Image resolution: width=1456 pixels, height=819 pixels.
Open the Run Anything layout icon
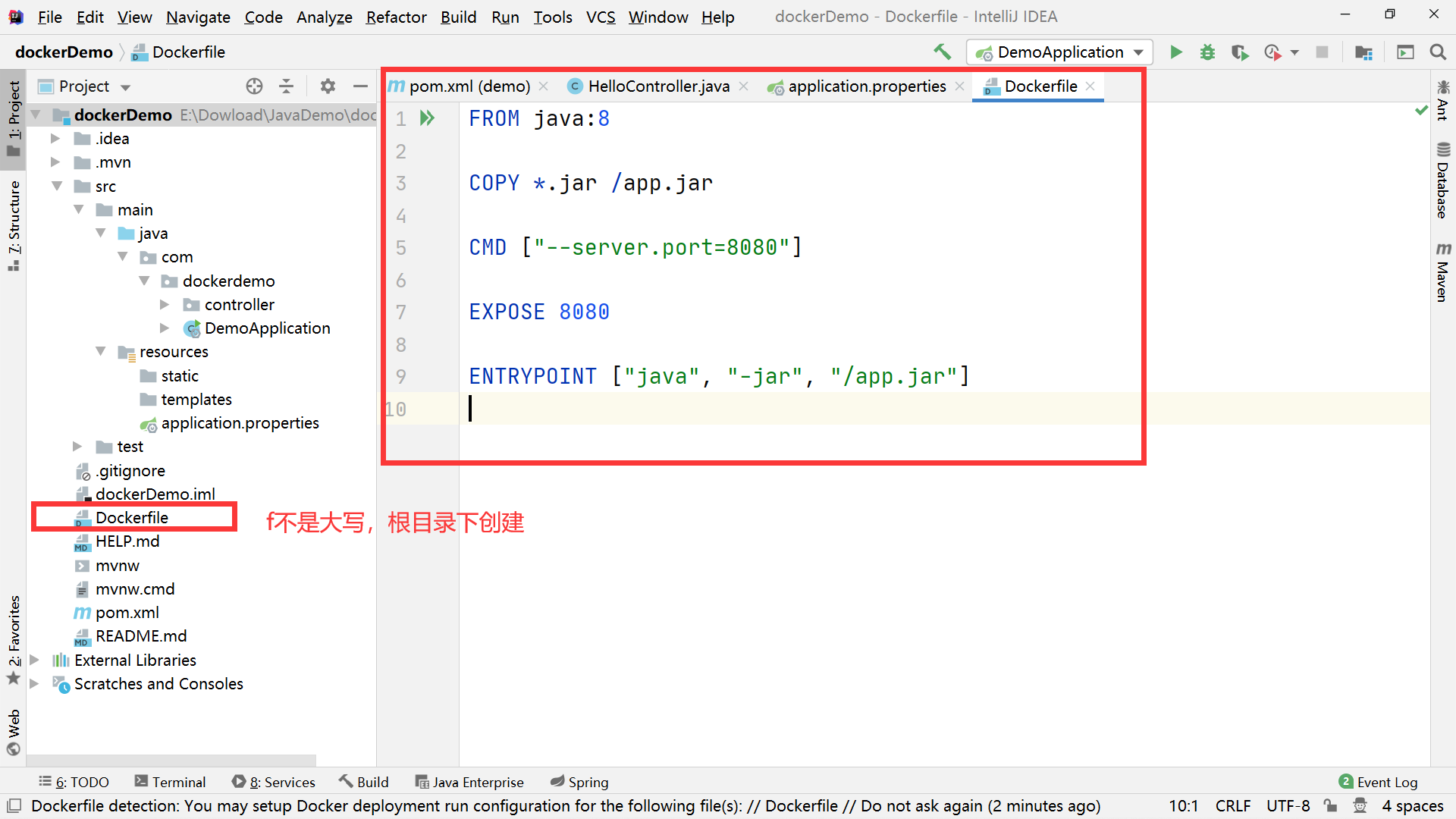[x=1405, y=52]
